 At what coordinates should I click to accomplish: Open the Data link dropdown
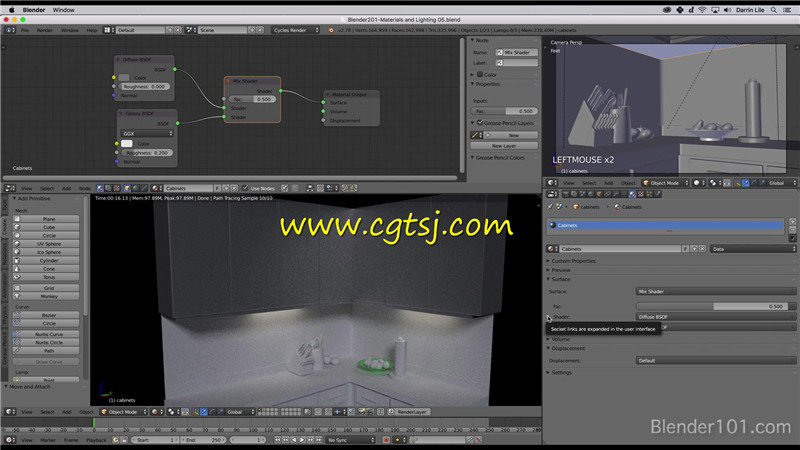(753, 249)
